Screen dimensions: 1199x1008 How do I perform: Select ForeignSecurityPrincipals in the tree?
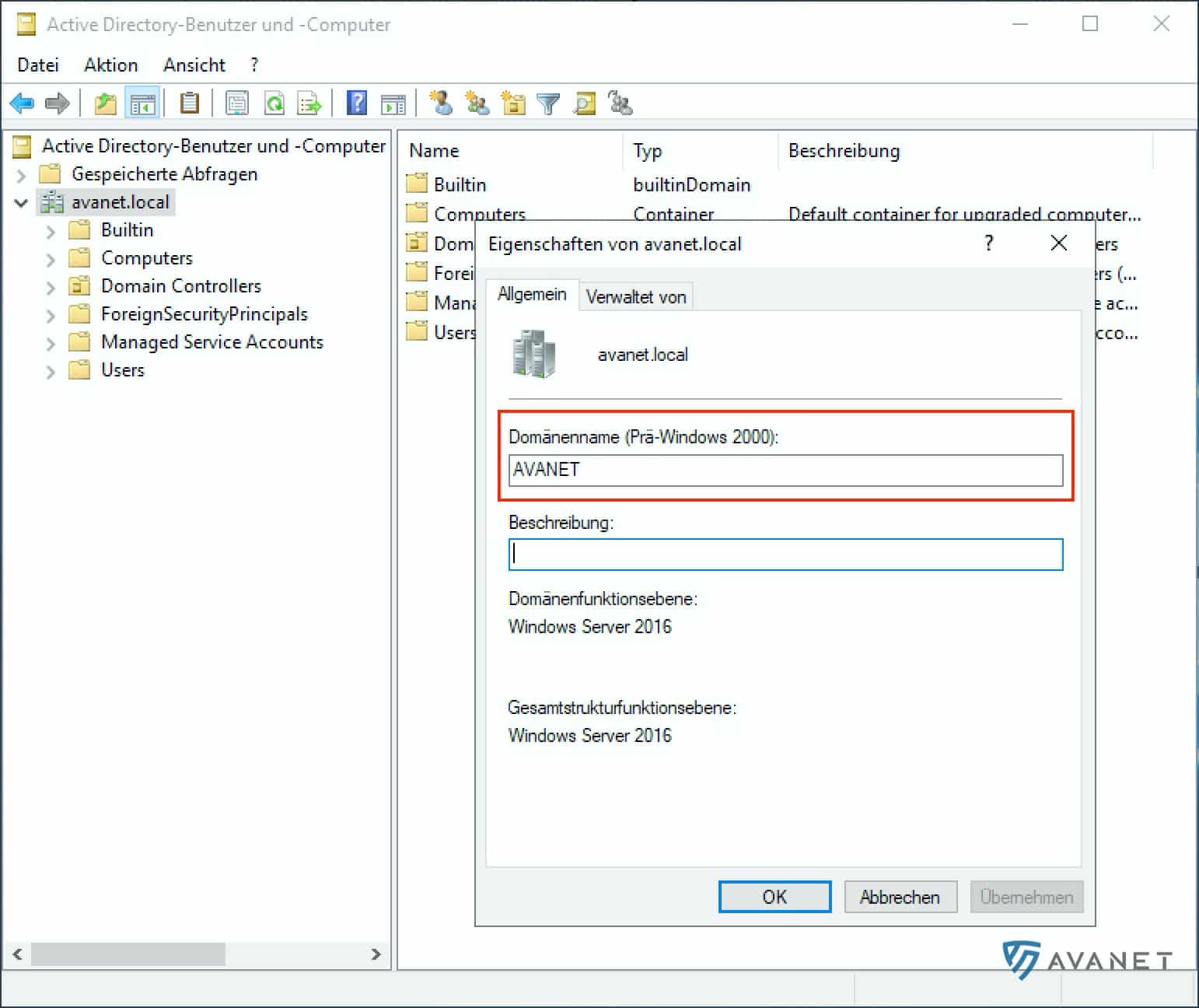(x=204, y=314)
